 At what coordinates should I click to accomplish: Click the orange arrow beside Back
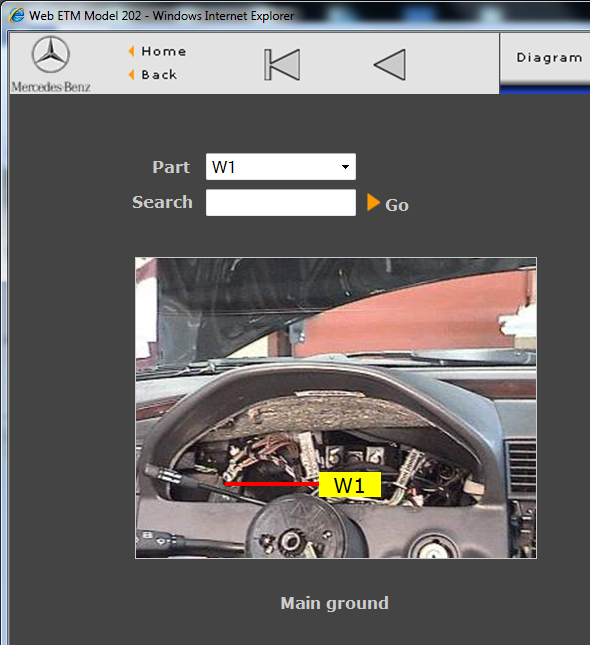132,74
